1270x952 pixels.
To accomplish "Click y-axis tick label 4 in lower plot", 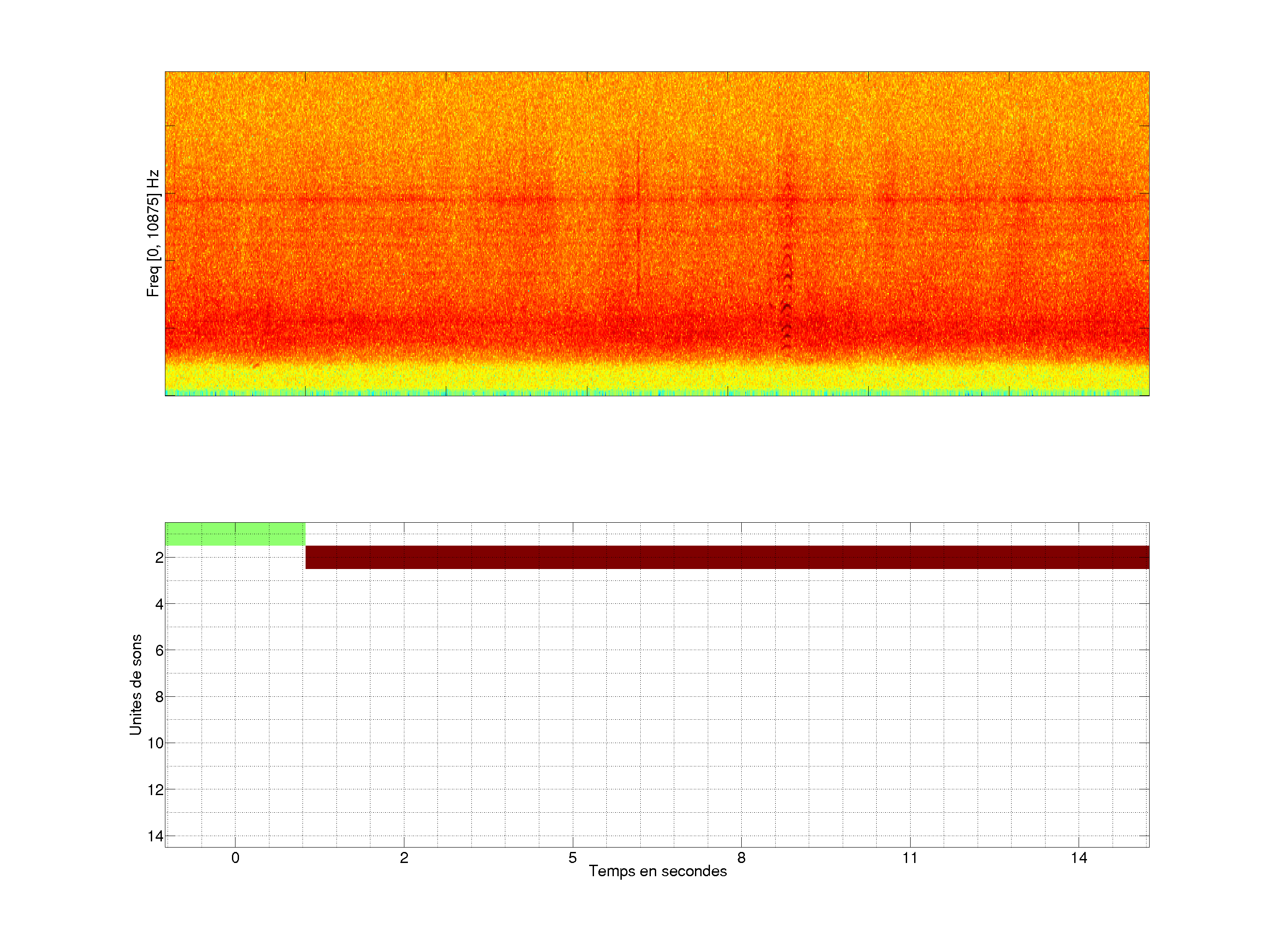I will click(159, 604).
